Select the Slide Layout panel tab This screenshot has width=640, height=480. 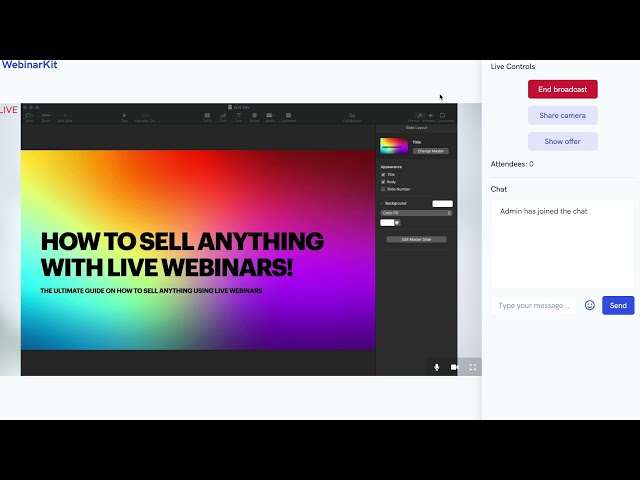416,128
